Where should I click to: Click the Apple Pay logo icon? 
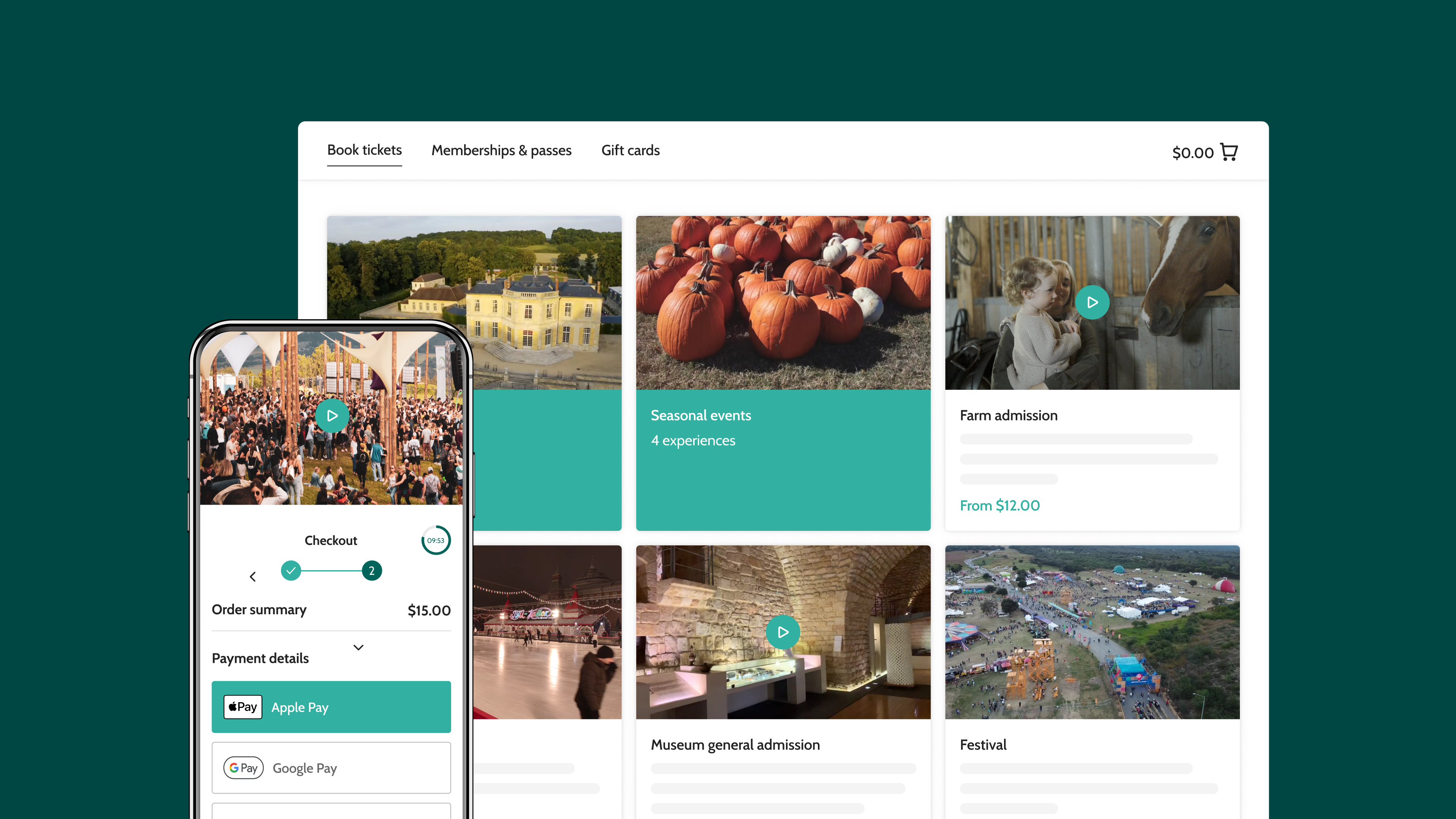click(243, 706)
